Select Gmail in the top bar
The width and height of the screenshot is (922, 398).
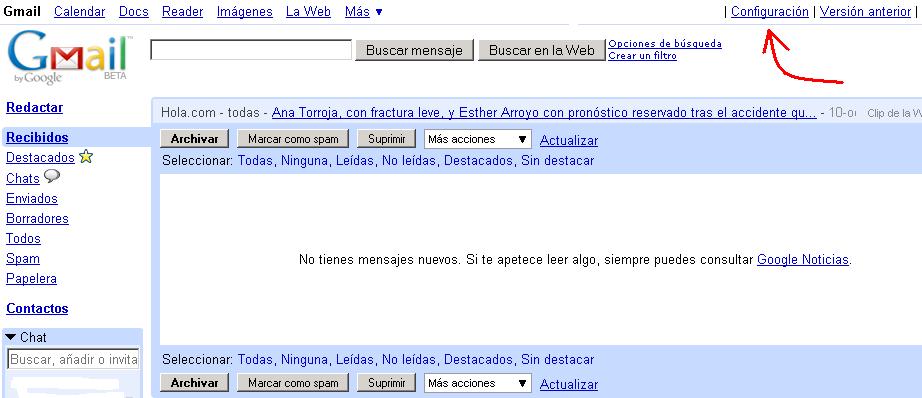[x=22, y=11]
